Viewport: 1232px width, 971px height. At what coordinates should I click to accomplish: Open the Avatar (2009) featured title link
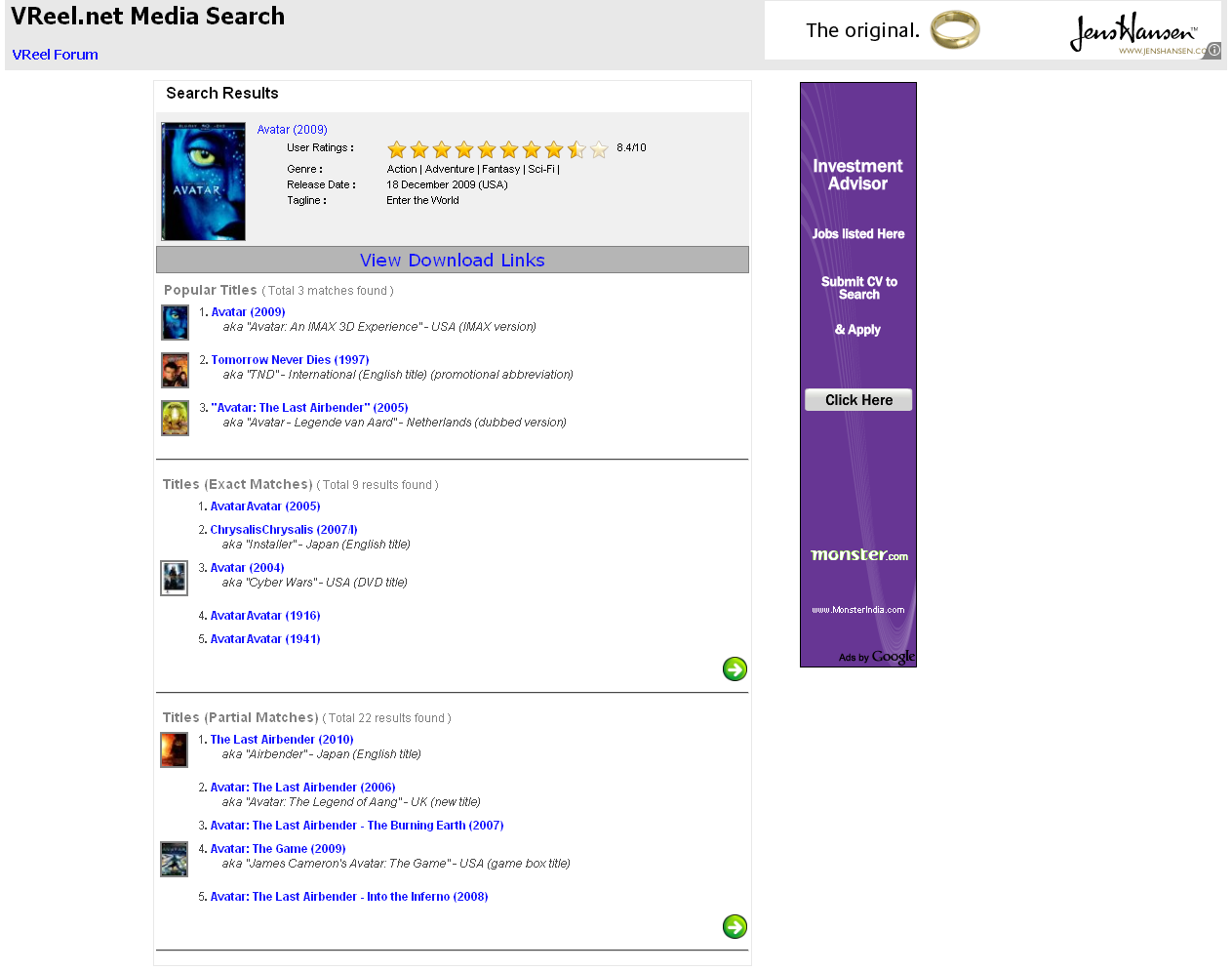[x=292, y=130]
